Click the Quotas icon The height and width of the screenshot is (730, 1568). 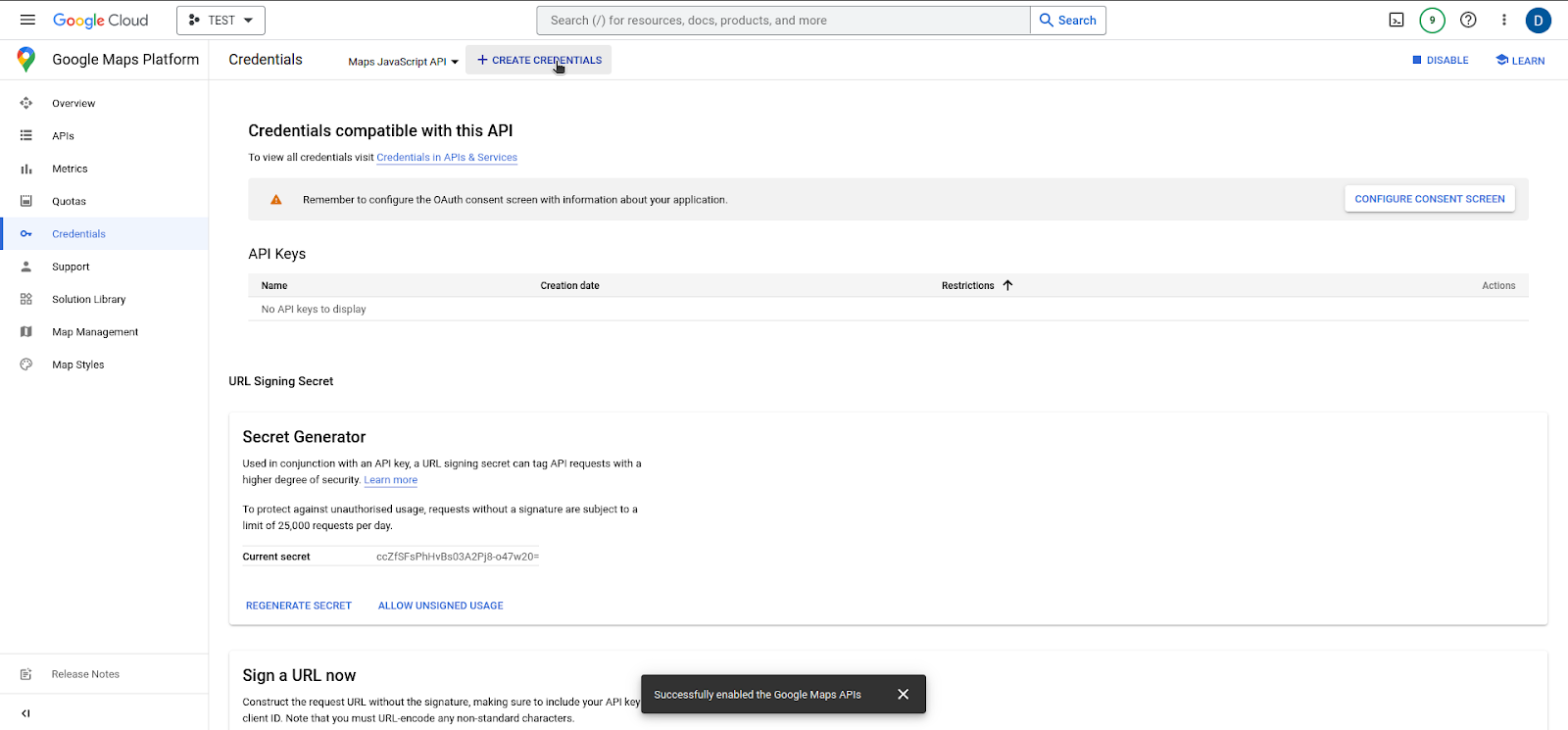pyautogui.click(x=26, y=201)
